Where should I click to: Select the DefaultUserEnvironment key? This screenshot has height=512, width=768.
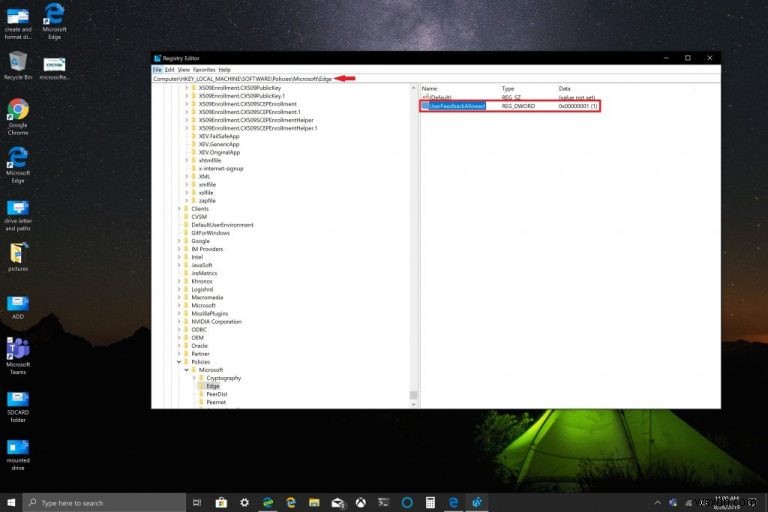tap(222, 225)
